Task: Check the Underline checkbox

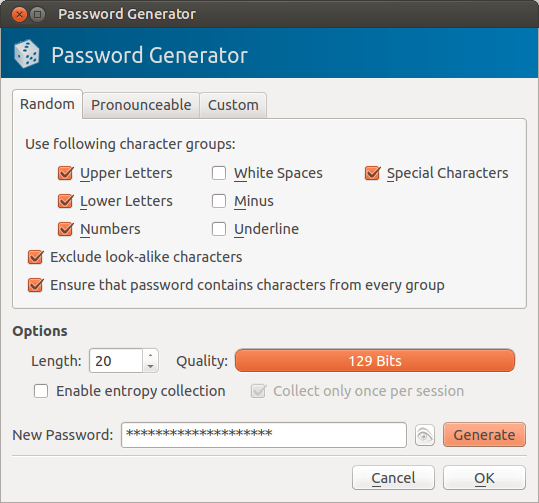Action: tap(219, 229)
